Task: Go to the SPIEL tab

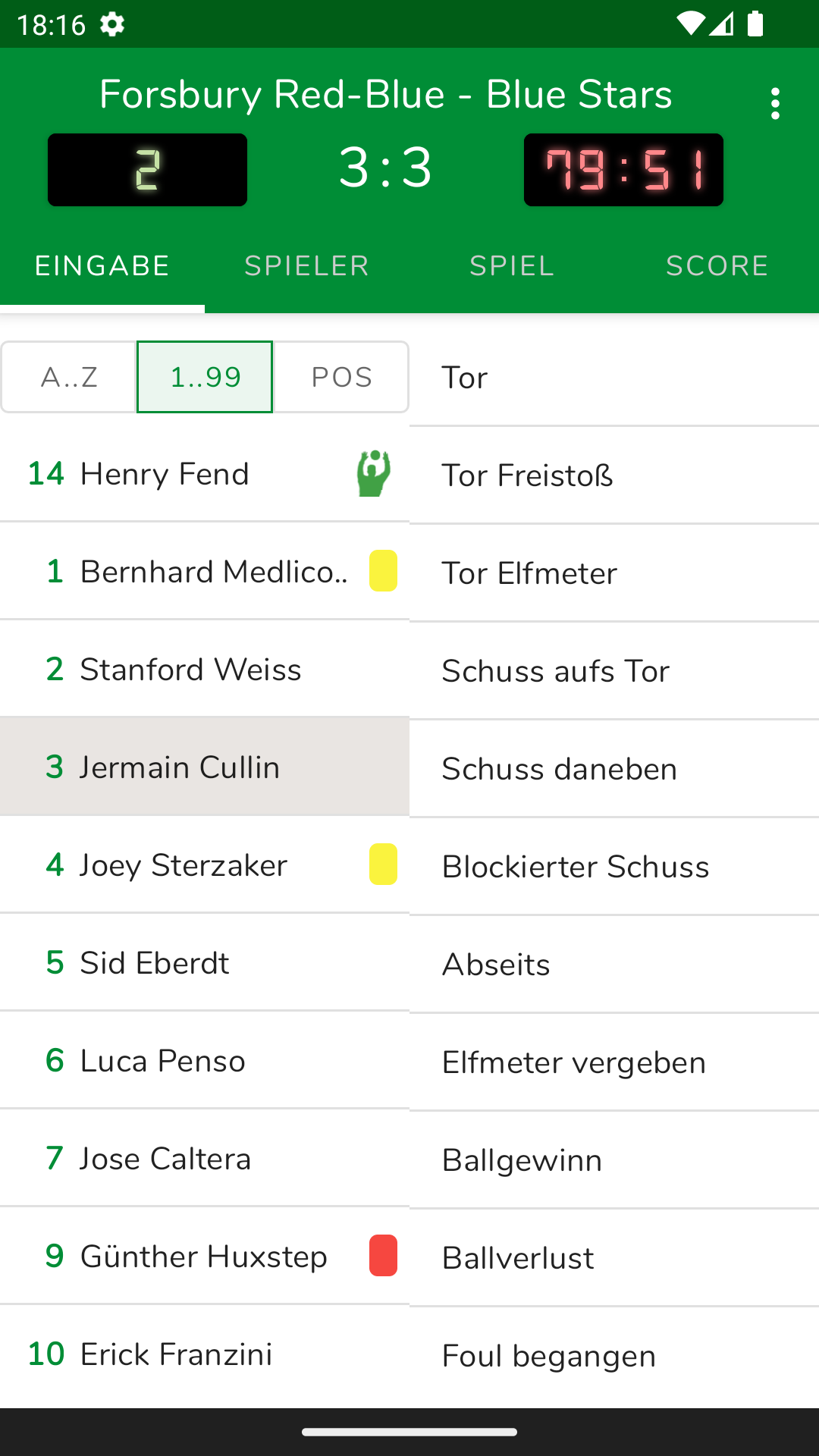Action: pos(512,266)
